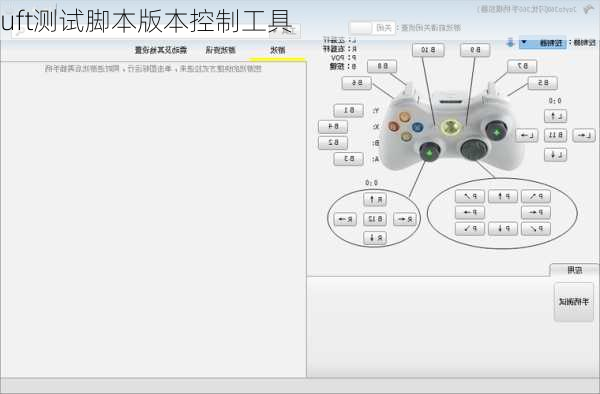Viewport: 600px width, 394px height.
Task: Click the POV legend line
Action: click(344, 58)
